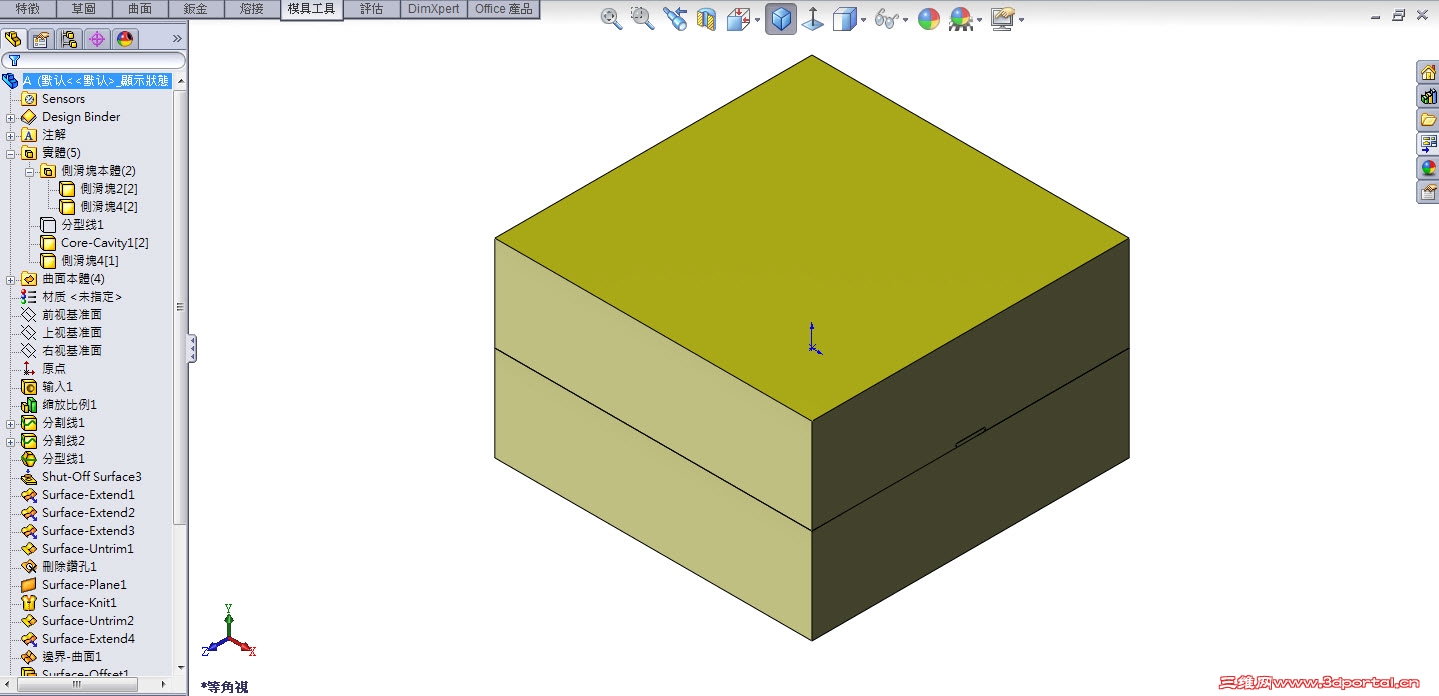Viewport: 1439px width, 696px height.
Task: Switch to the 鈑金 tab
Action: click(x=196, y=9)
